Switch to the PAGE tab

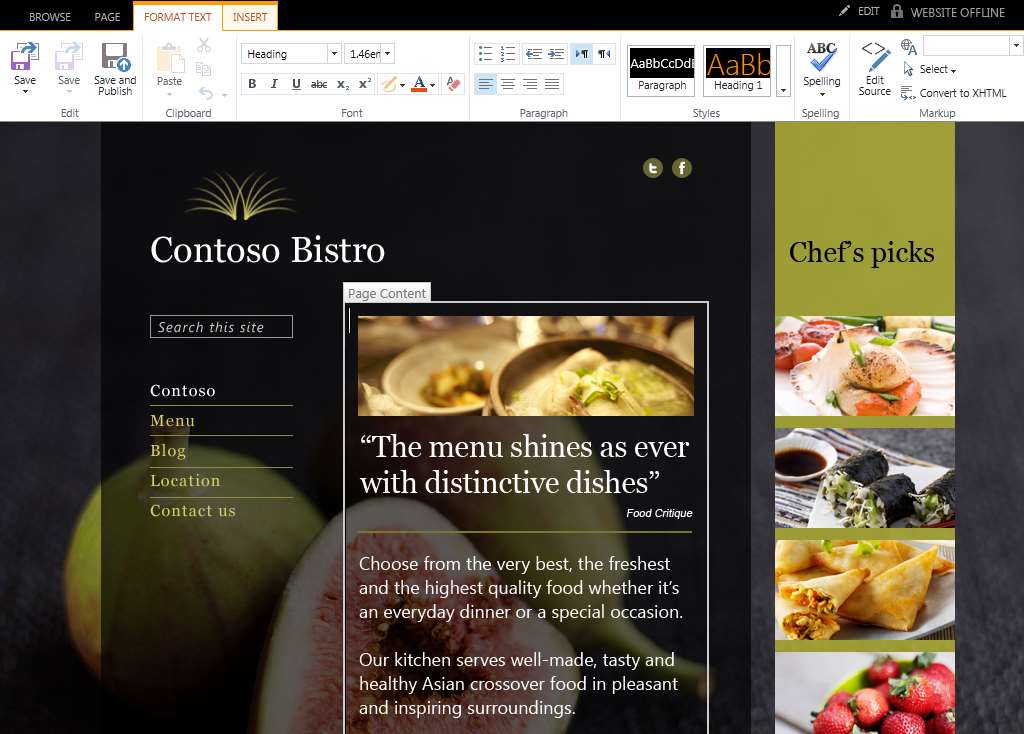click(x=107, y=17)
